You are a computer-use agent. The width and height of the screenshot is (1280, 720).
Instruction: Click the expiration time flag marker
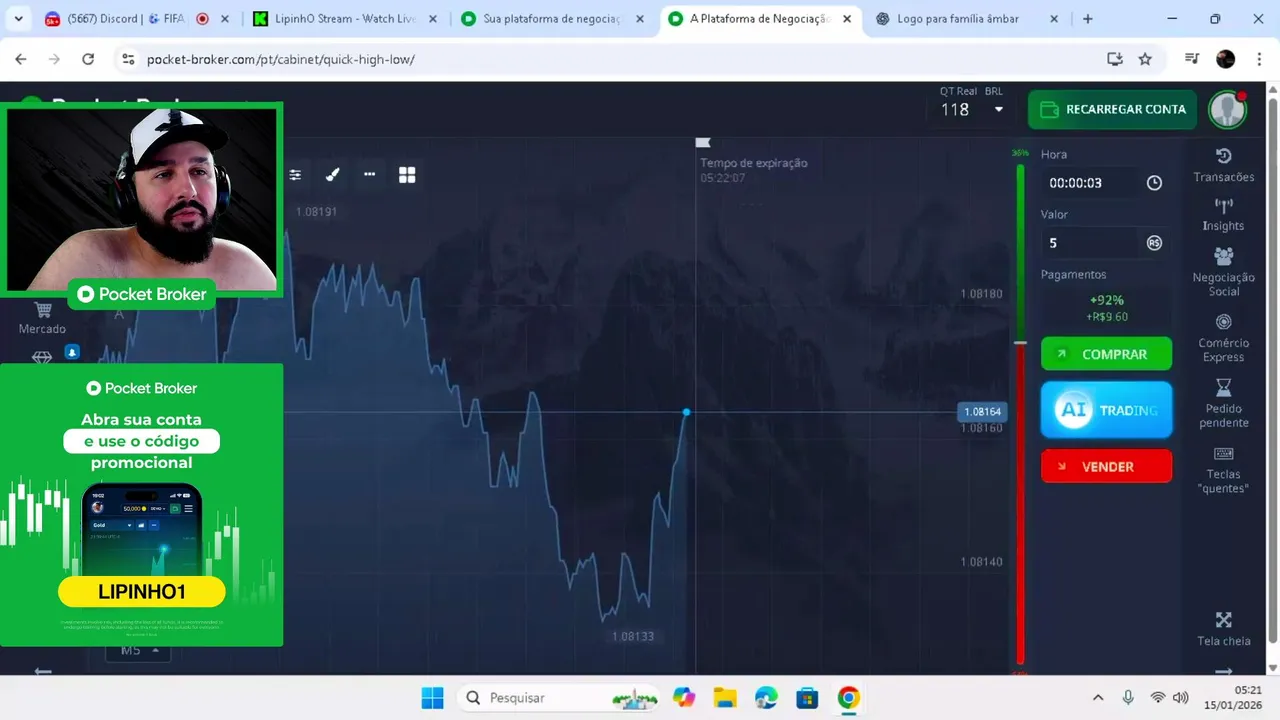click(703, 143)
